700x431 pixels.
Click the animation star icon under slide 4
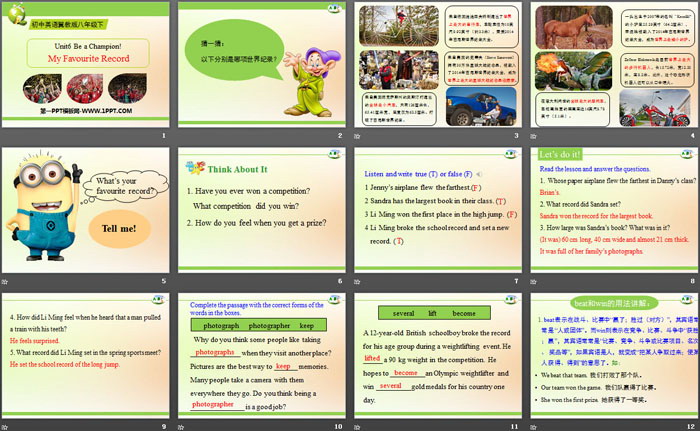(533, 136)
